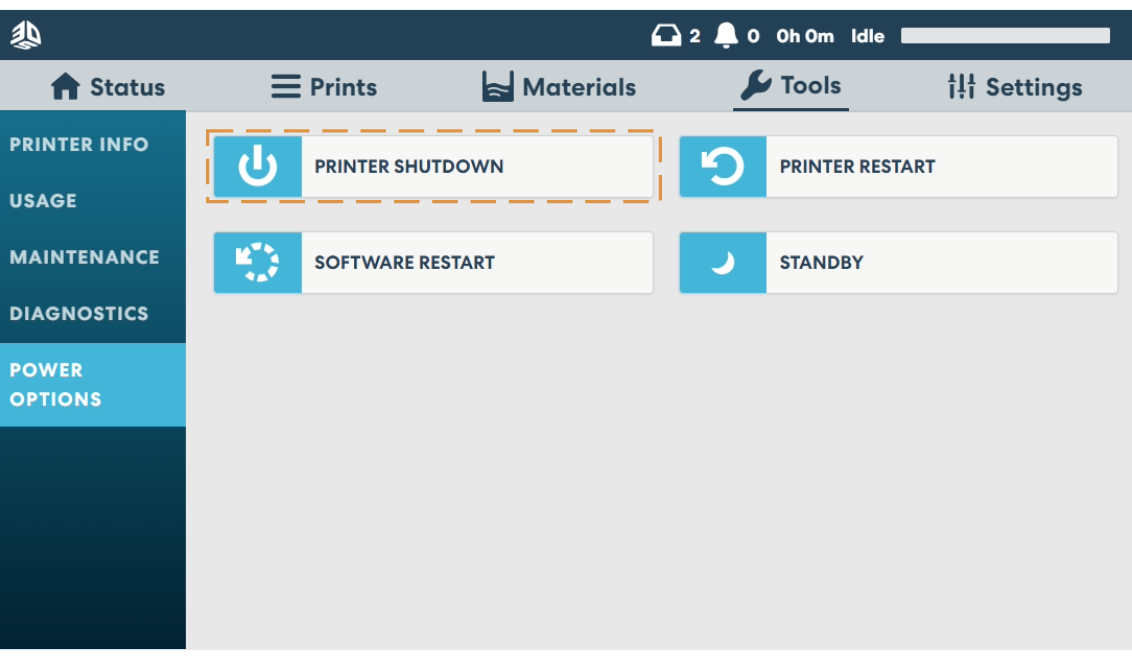The height and width of the screenshot is (660, 1132).
Task: Click the moon icon next to Standby
Action: tap(722, 262)
